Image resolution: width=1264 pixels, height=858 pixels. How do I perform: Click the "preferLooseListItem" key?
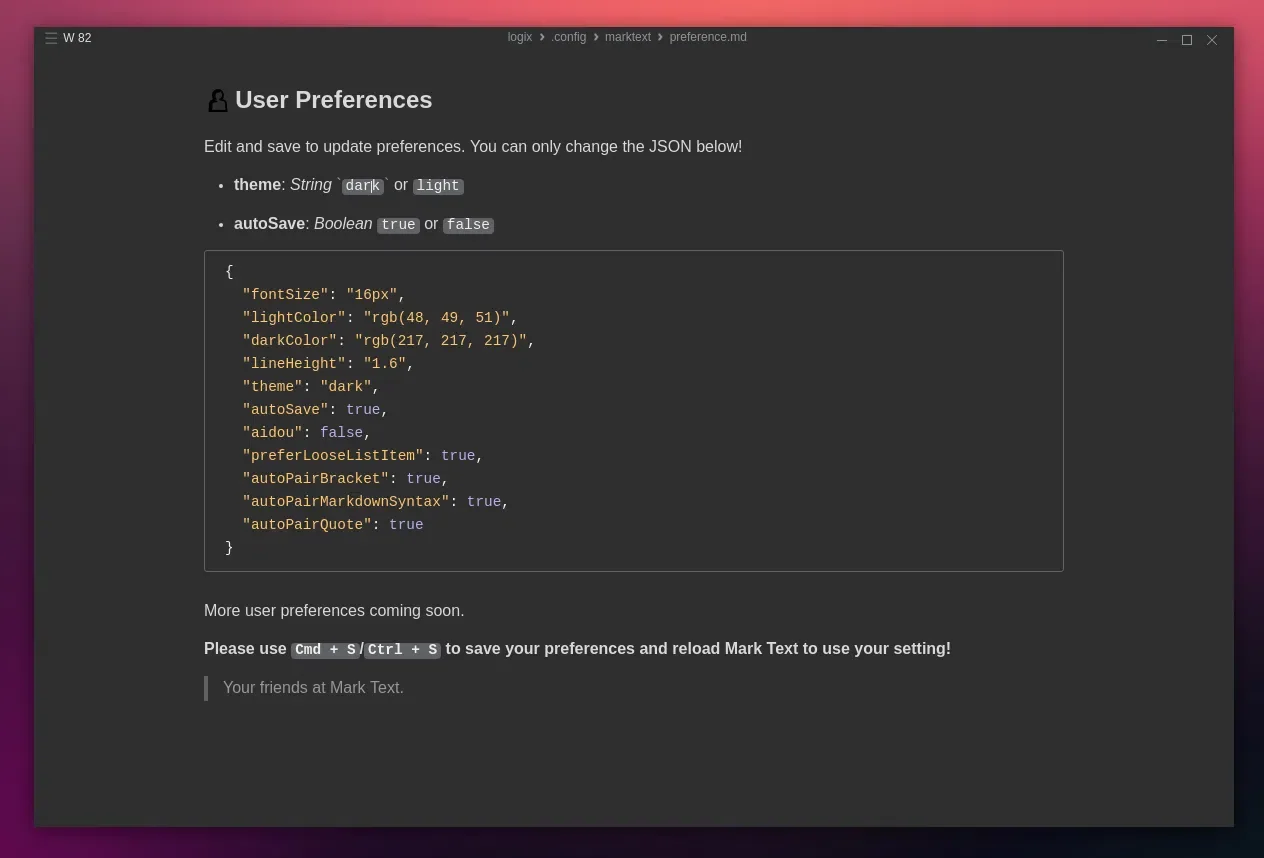[x=333, y=456]
